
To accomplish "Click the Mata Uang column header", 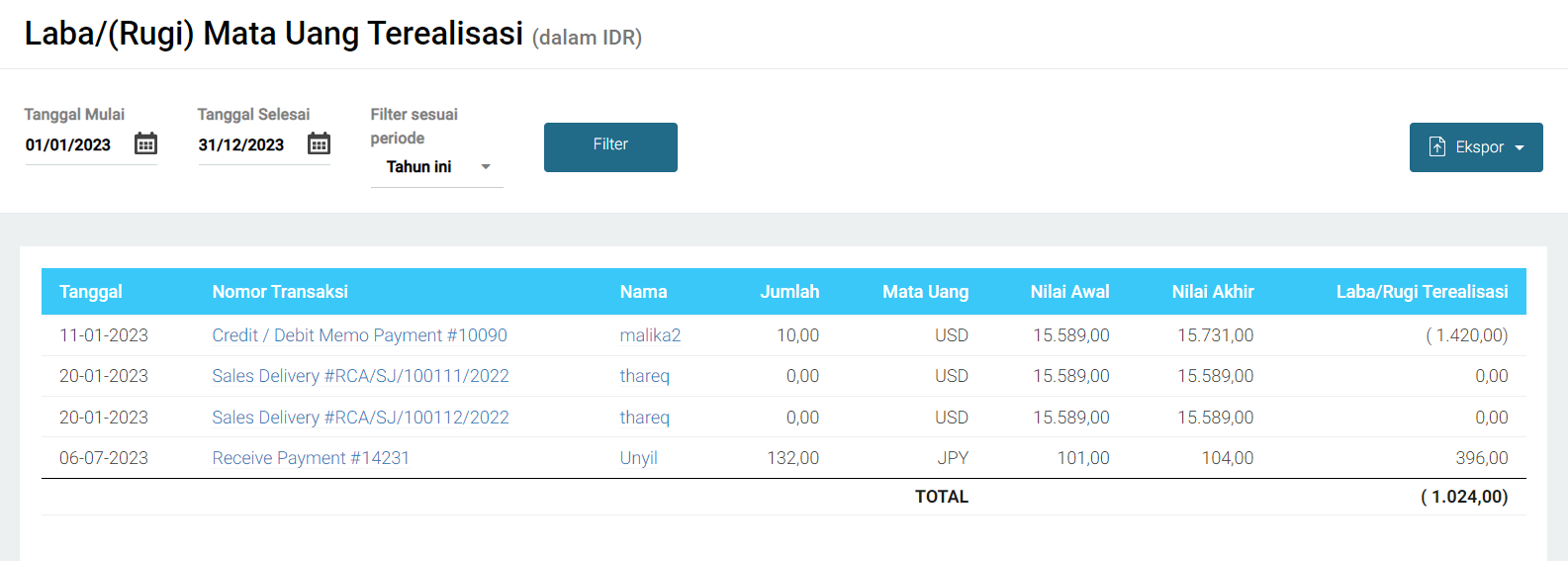I will (x=925, y=292).
